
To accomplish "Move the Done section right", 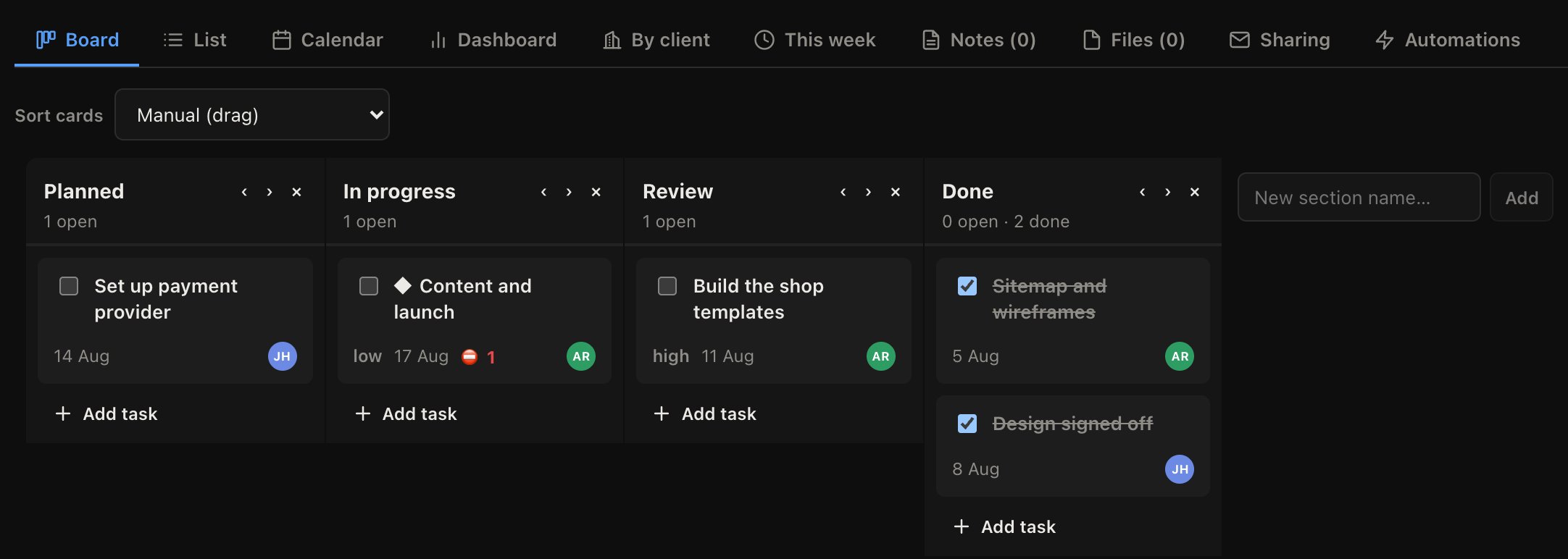I will point(1168,192).
